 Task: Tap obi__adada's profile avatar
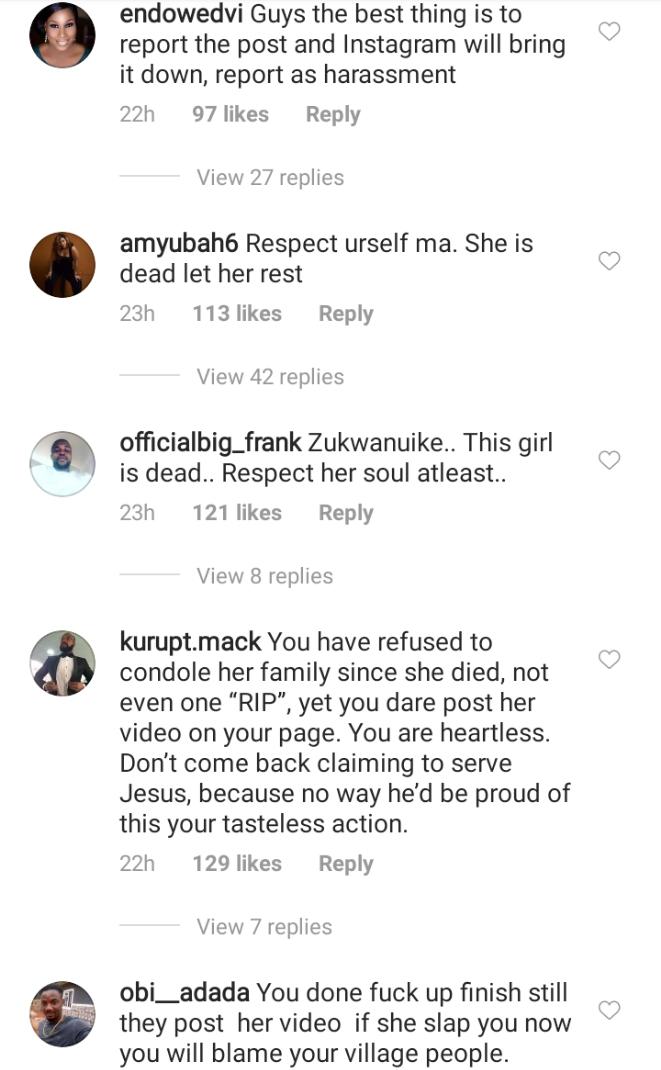[x=63, y=1014]
